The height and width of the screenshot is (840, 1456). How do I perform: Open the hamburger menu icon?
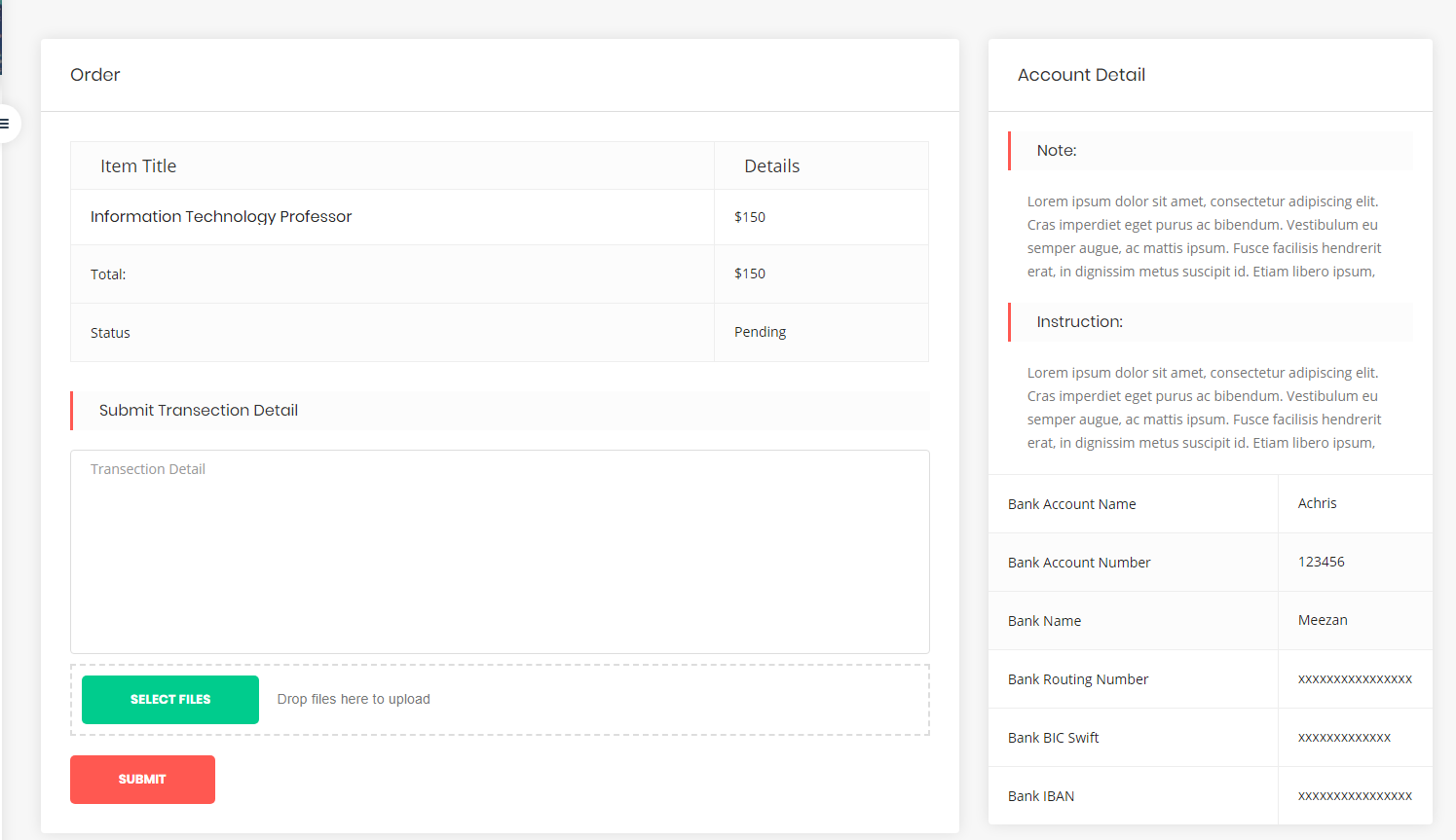coord(5,124)
